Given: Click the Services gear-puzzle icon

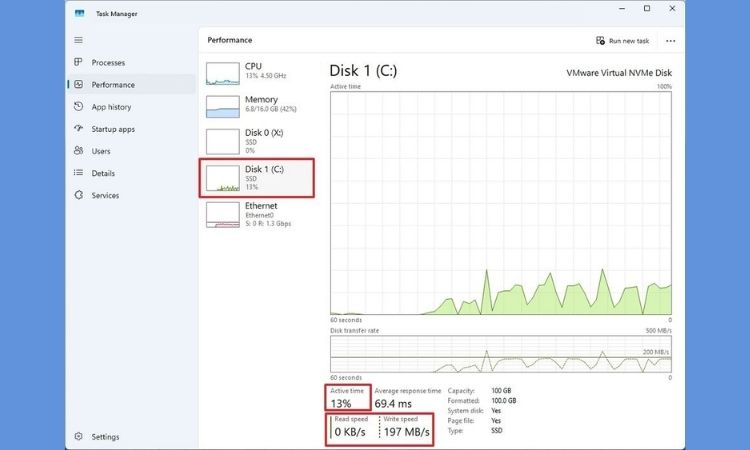Looking at the screenshot, I should [x=78, y=195].
